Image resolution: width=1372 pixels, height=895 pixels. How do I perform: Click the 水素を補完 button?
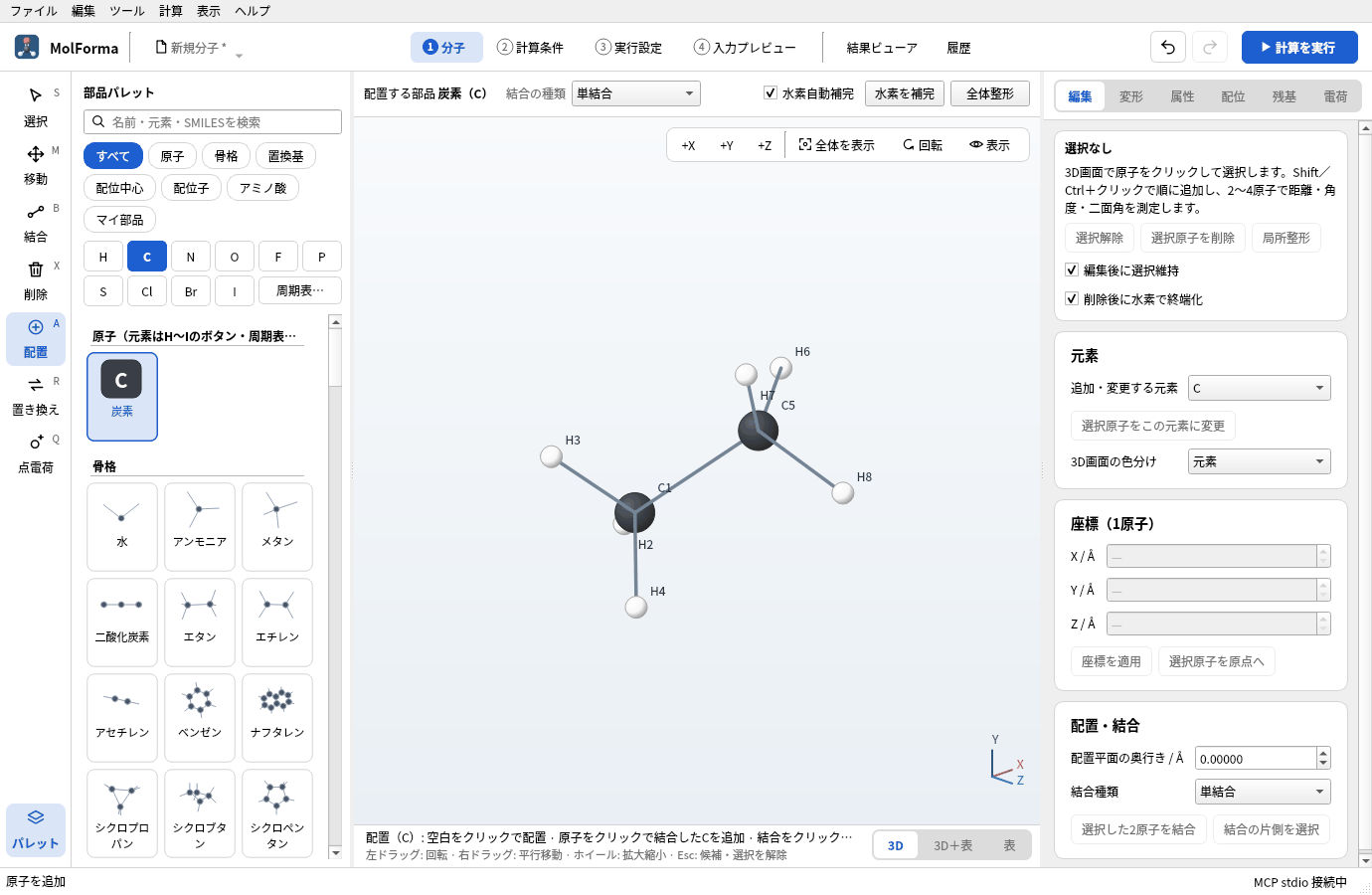[905, 93]
